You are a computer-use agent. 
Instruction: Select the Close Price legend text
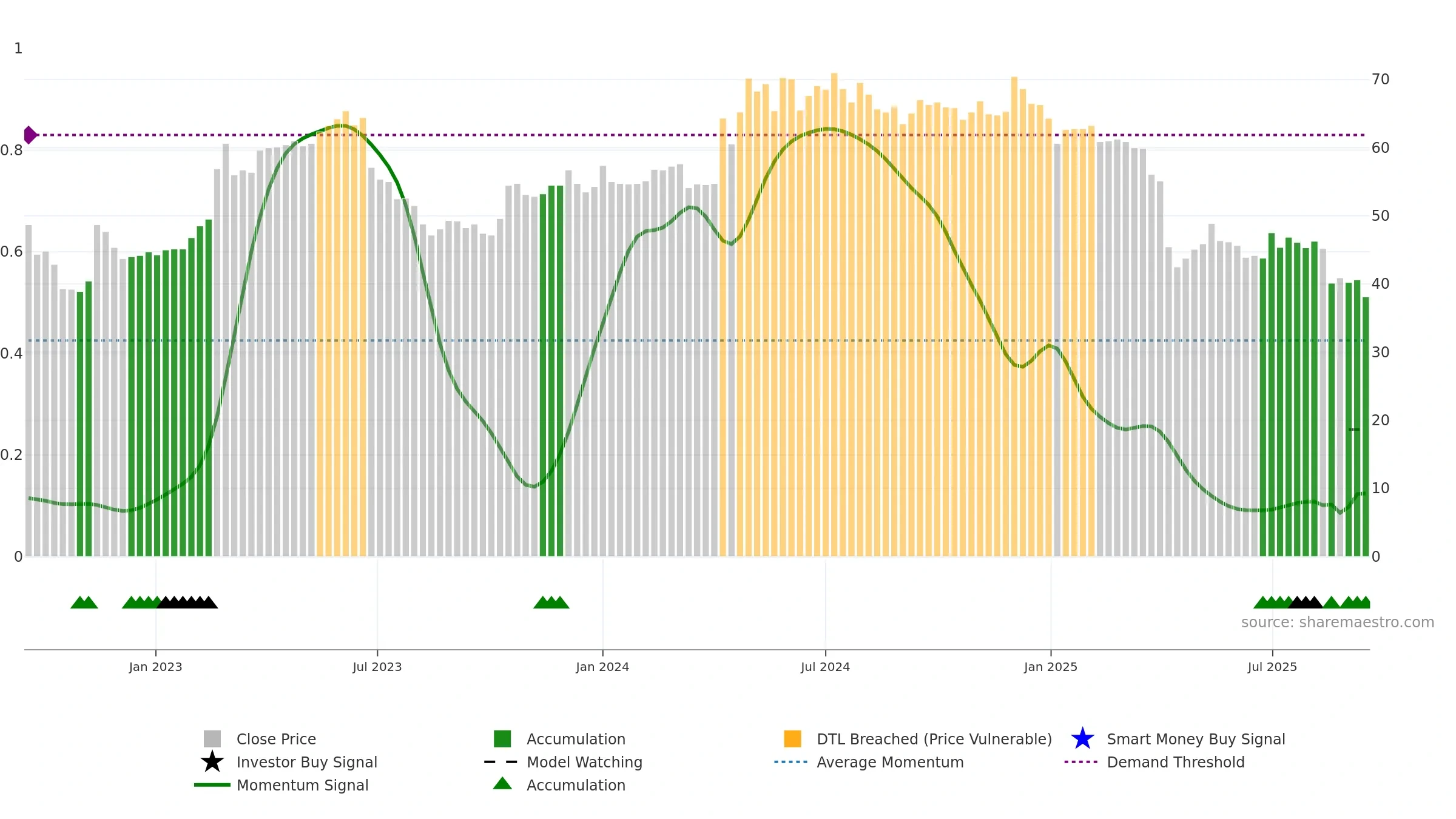276,739
